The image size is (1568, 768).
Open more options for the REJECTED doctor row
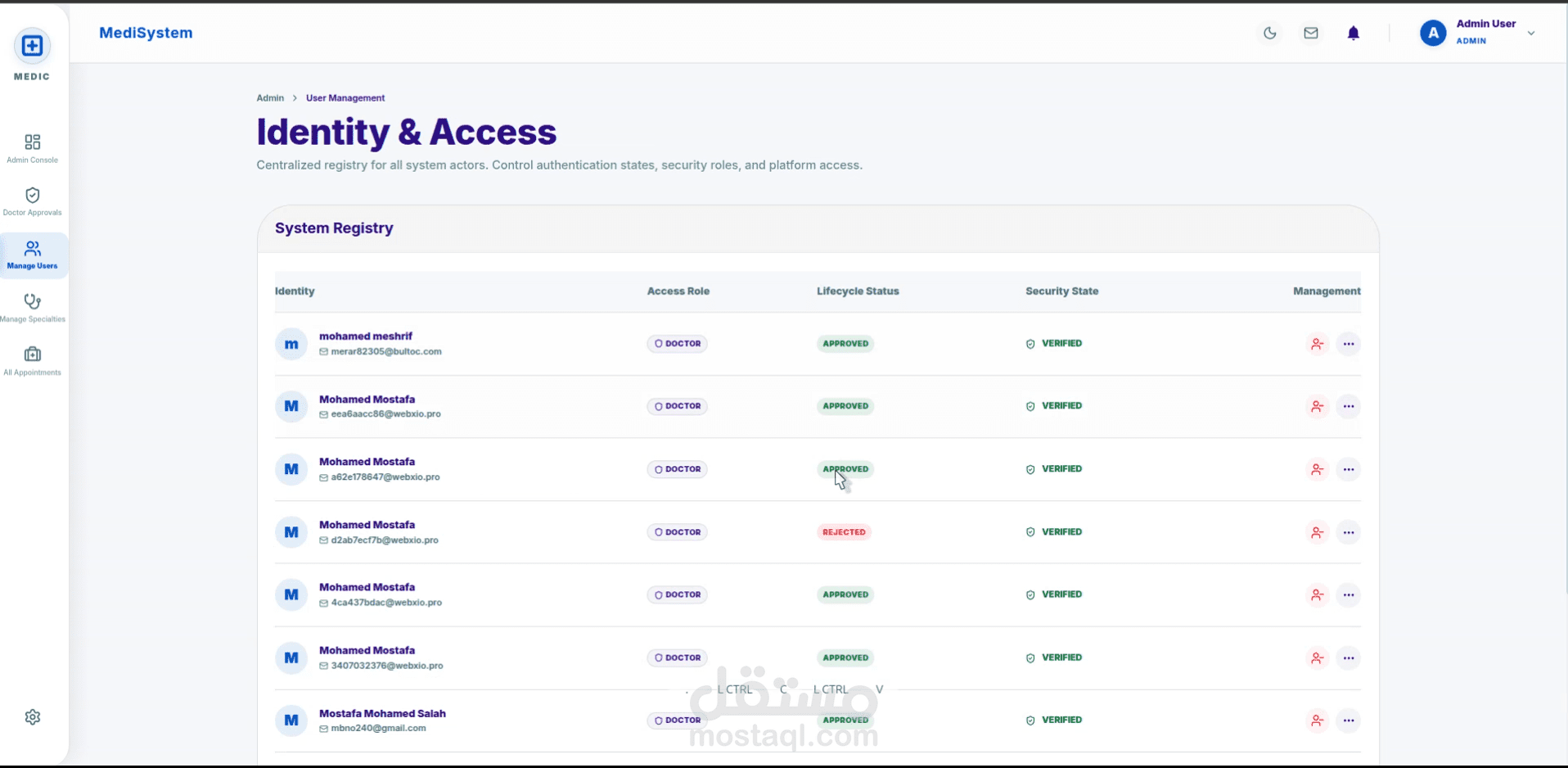[1349, 532]
